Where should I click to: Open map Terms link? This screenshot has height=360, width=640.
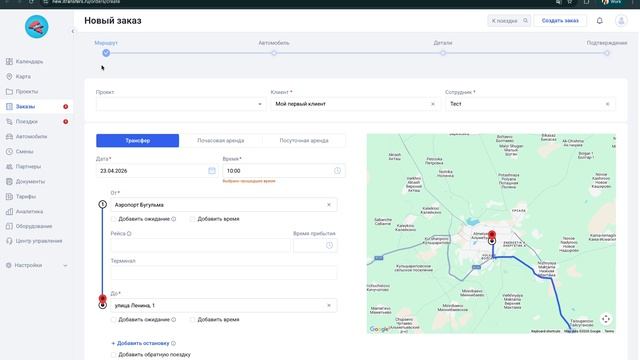[609, 331]
